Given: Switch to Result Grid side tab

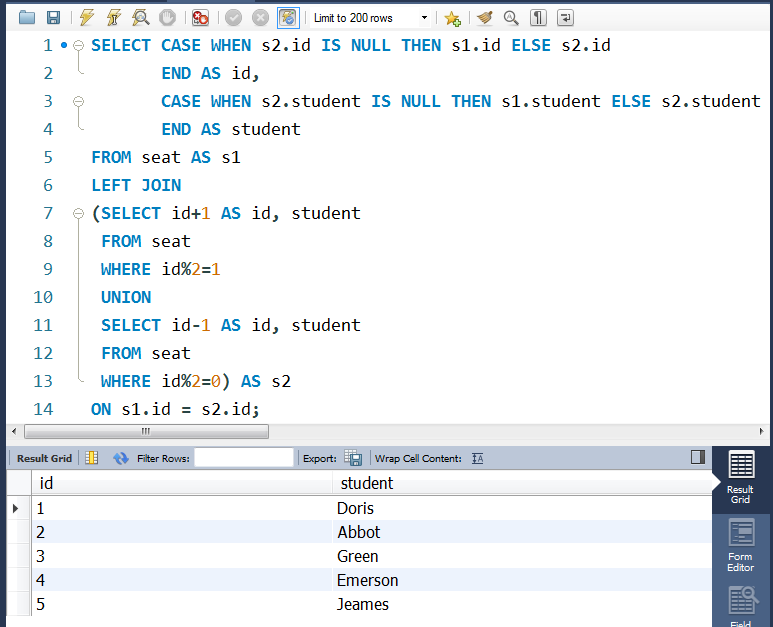Looking at the screenshot, I should [x=741, y=477].
